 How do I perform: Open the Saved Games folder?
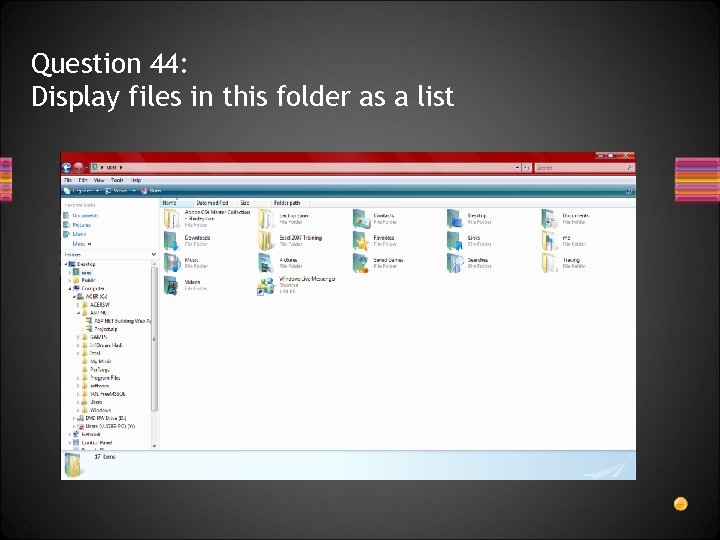(x=378, y=263)
